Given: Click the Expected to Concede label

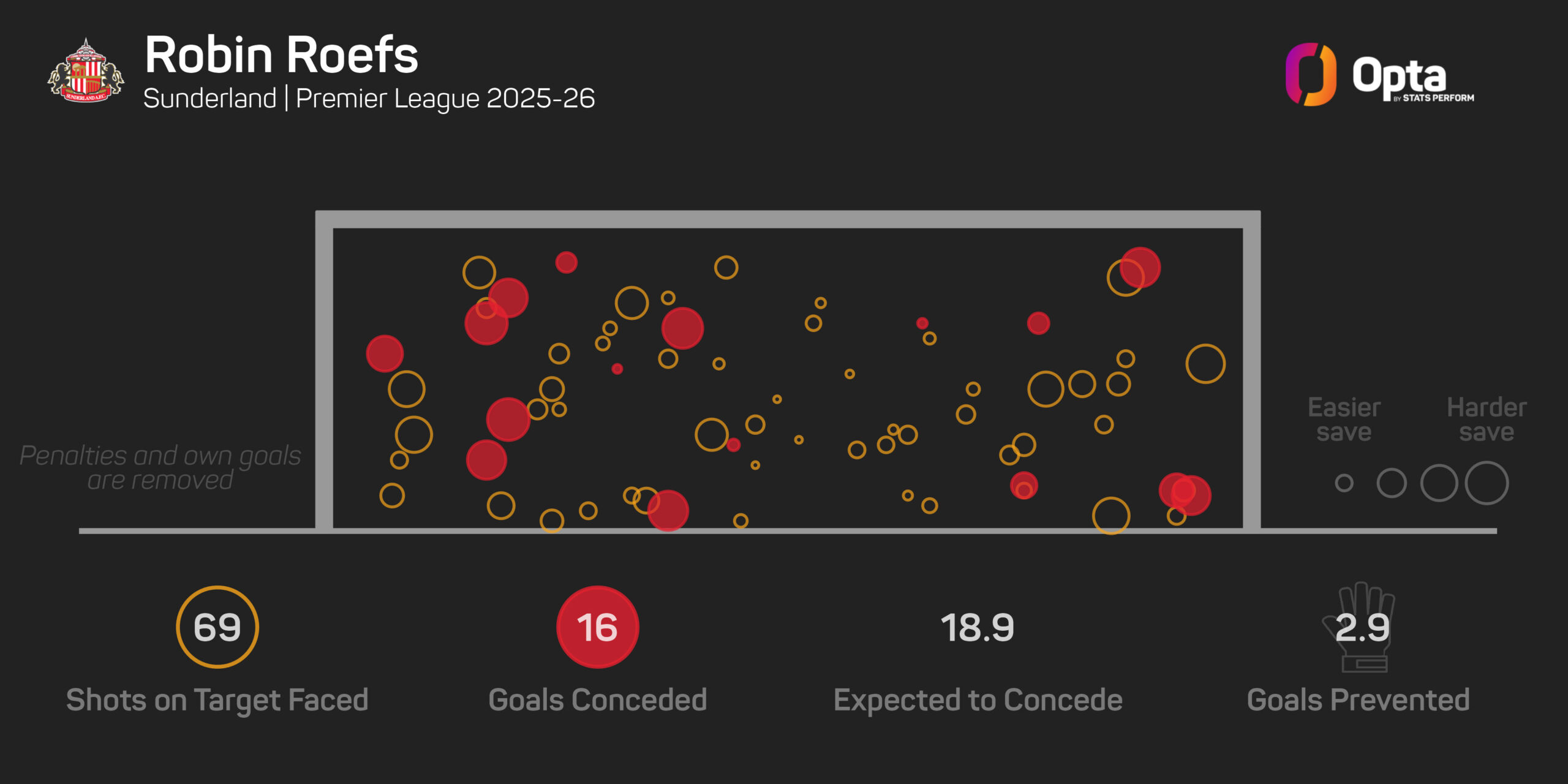Looking at the screenshot, I should click(x=978, y=700).
